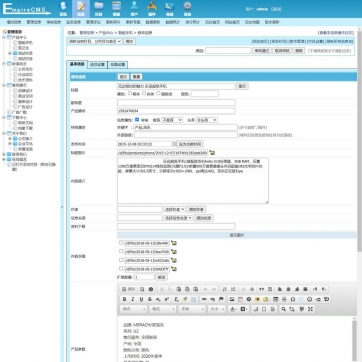Open the column action dropdown near top
Viewport: 362px width, 362px height.
tap(95, 41)
